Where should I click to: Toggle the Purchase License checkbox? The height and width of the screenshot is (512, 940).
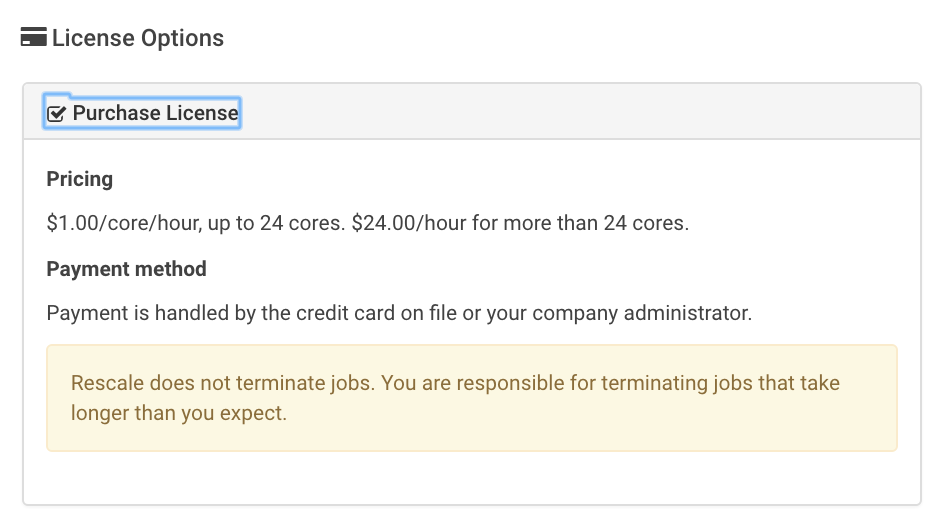coord(57,113)
